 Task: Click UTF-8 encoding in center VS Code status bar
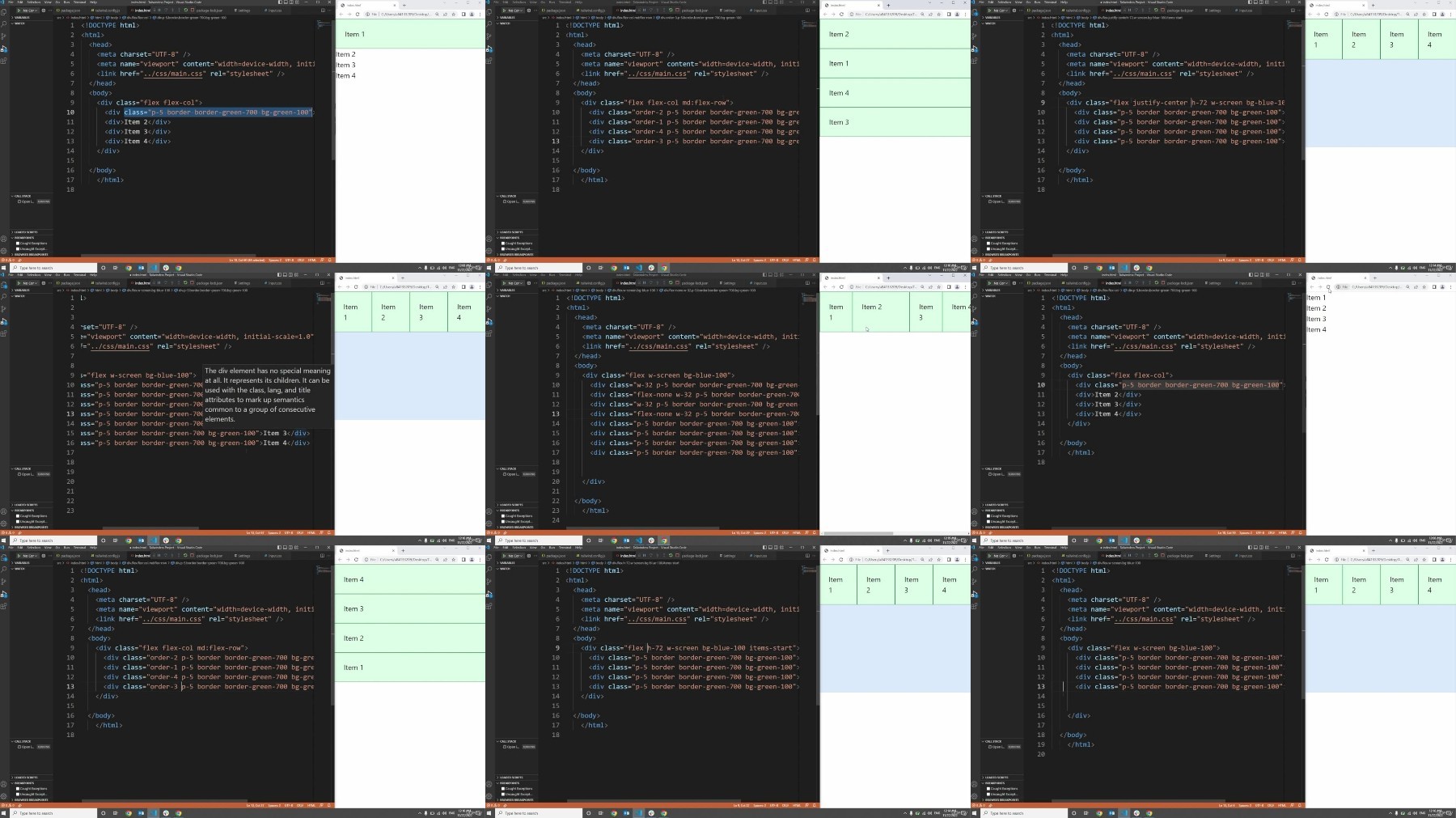point(775,532)
